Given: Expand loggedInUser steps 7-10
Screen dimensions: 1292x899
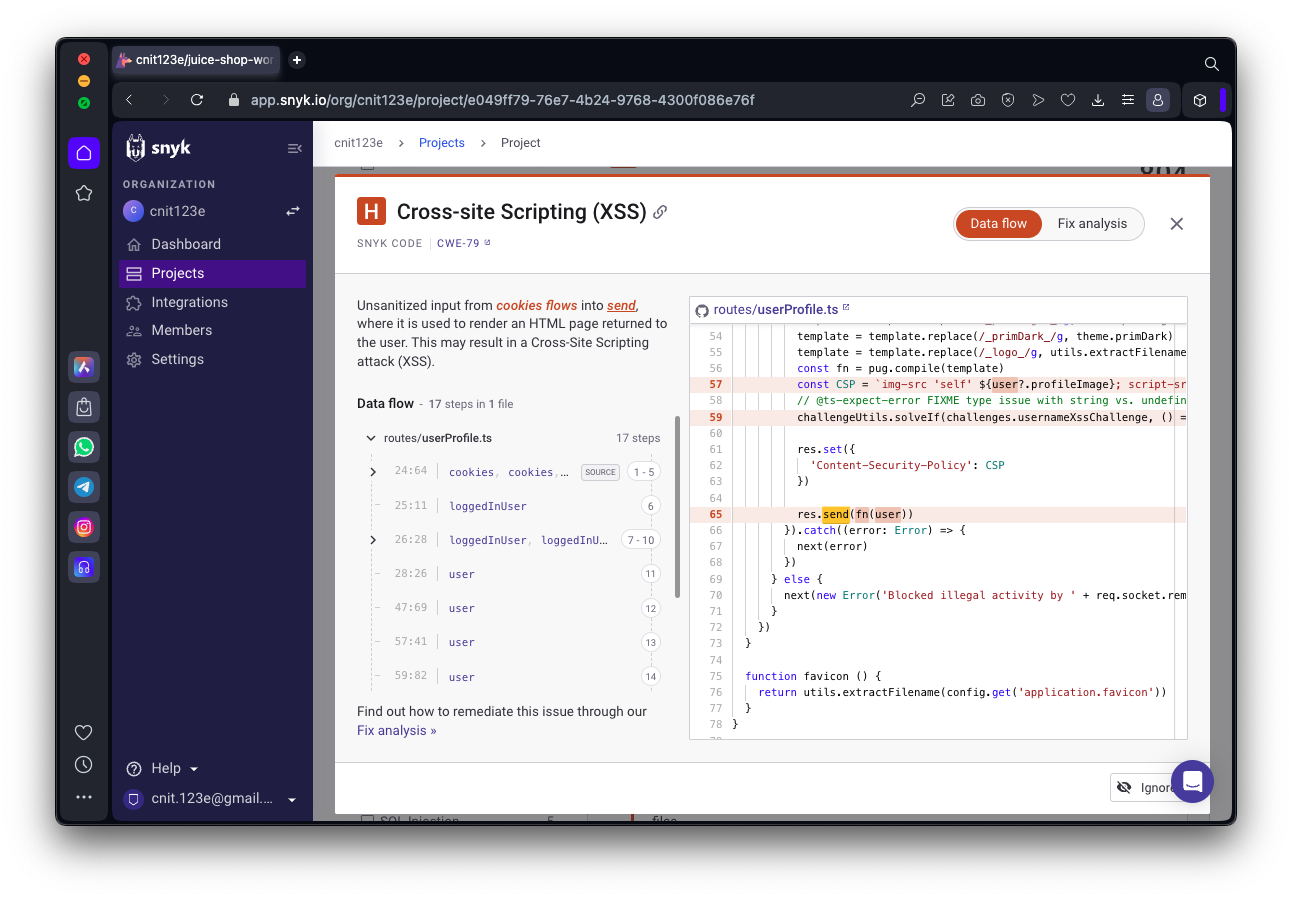Looking at the screenshot, I should (373, 540).
